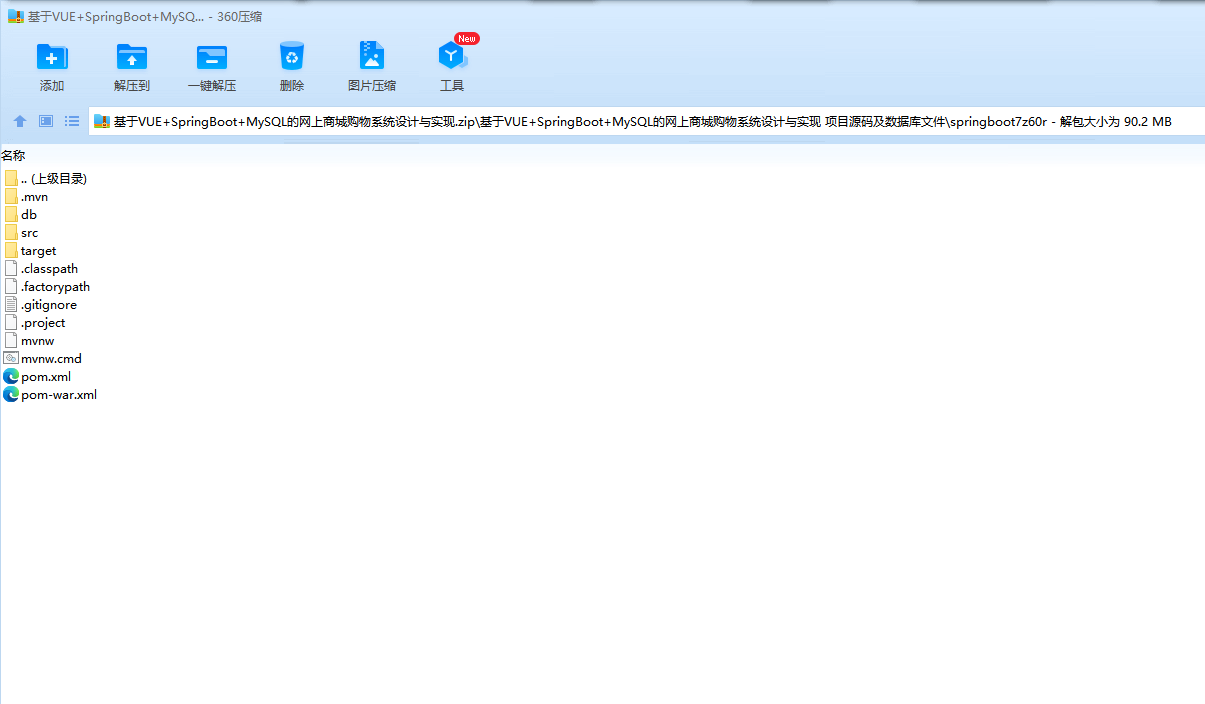Select the pom.xml file
The height and width of the screenshot is (704, 1205).
pyautogui.click(x=37, y=377)
